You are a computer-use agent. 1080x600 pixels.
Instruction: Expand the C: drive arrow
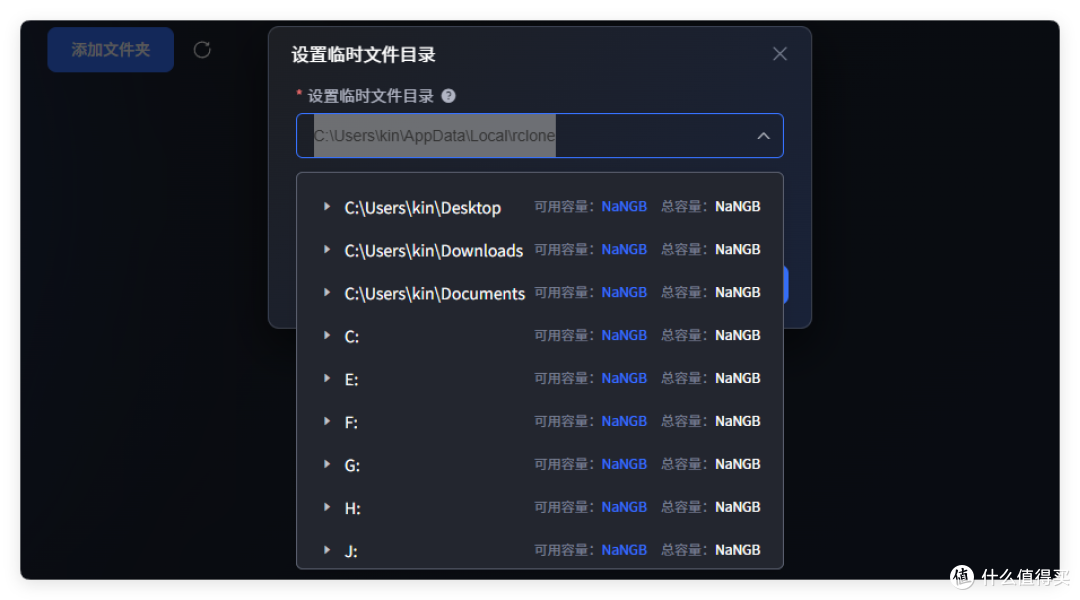(326, 335)
